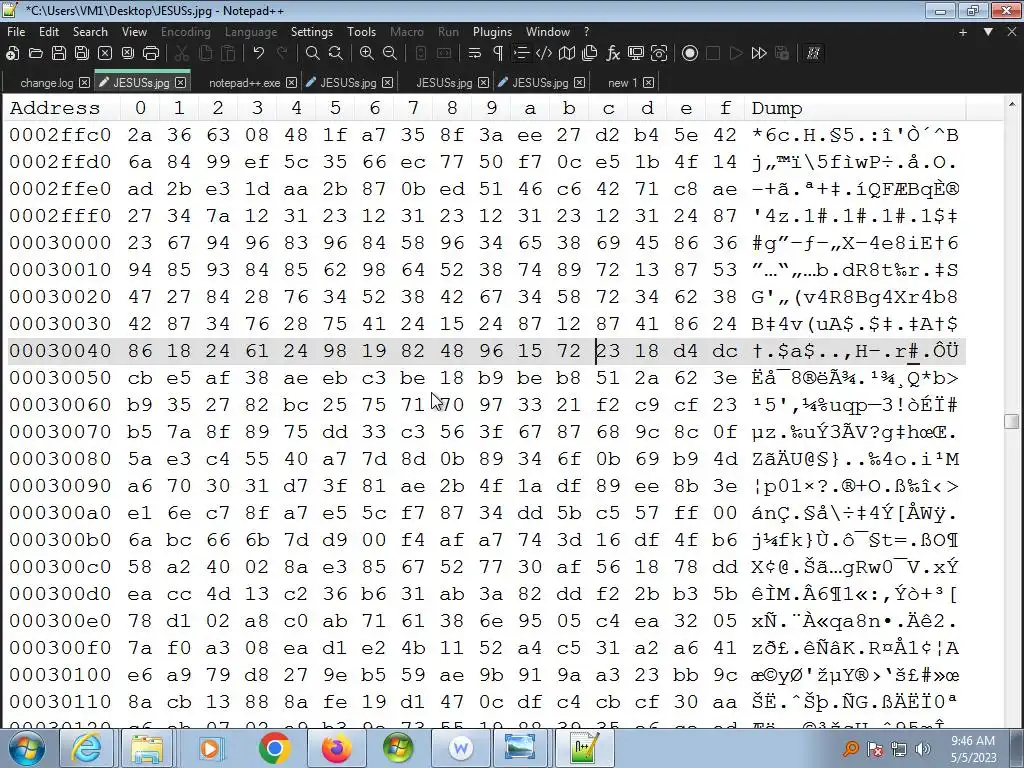Open the Settings menu
Screen dimensions: 1024x768
(312, 31)
